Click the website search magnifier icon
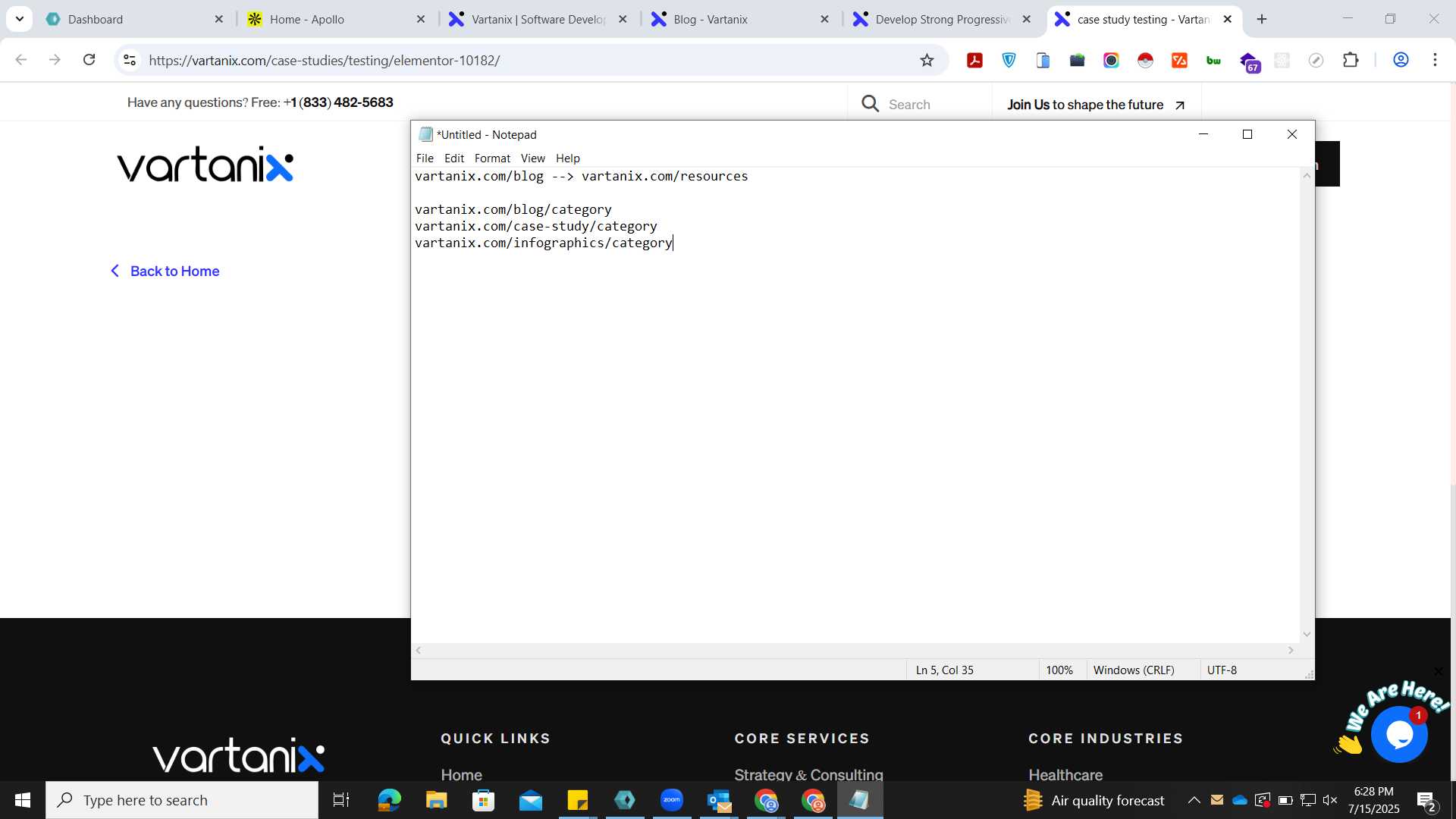Image resolution: width=1456 pixels, height=819 pixels. coord(871,104)
